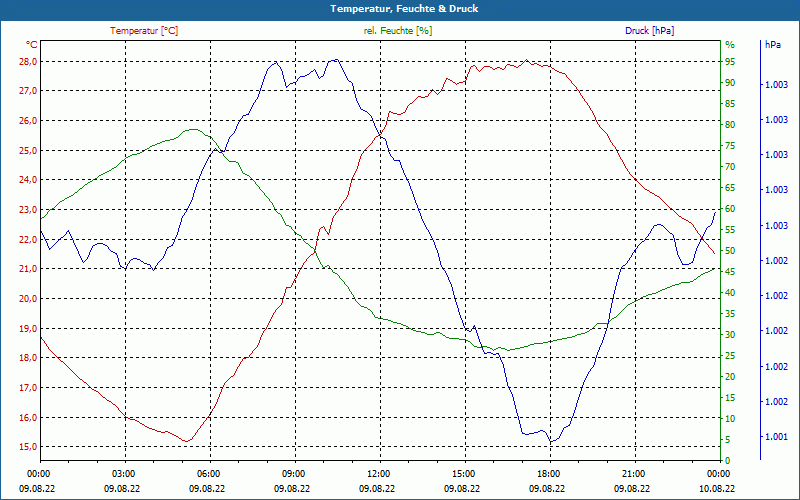This screenshot has height=500, width=800.
Task: Choose the "55" humidity value
Action: click(730, 230)
